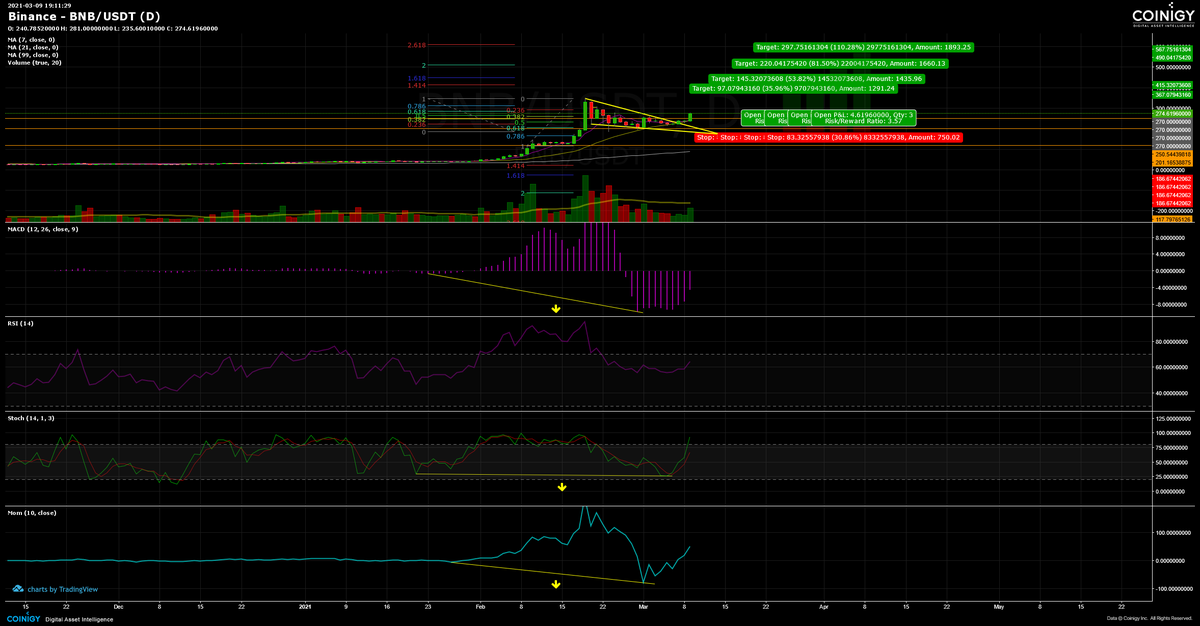
Task: Click the orange 117.79765126 volume tag
Action: tap(1172, 220)
